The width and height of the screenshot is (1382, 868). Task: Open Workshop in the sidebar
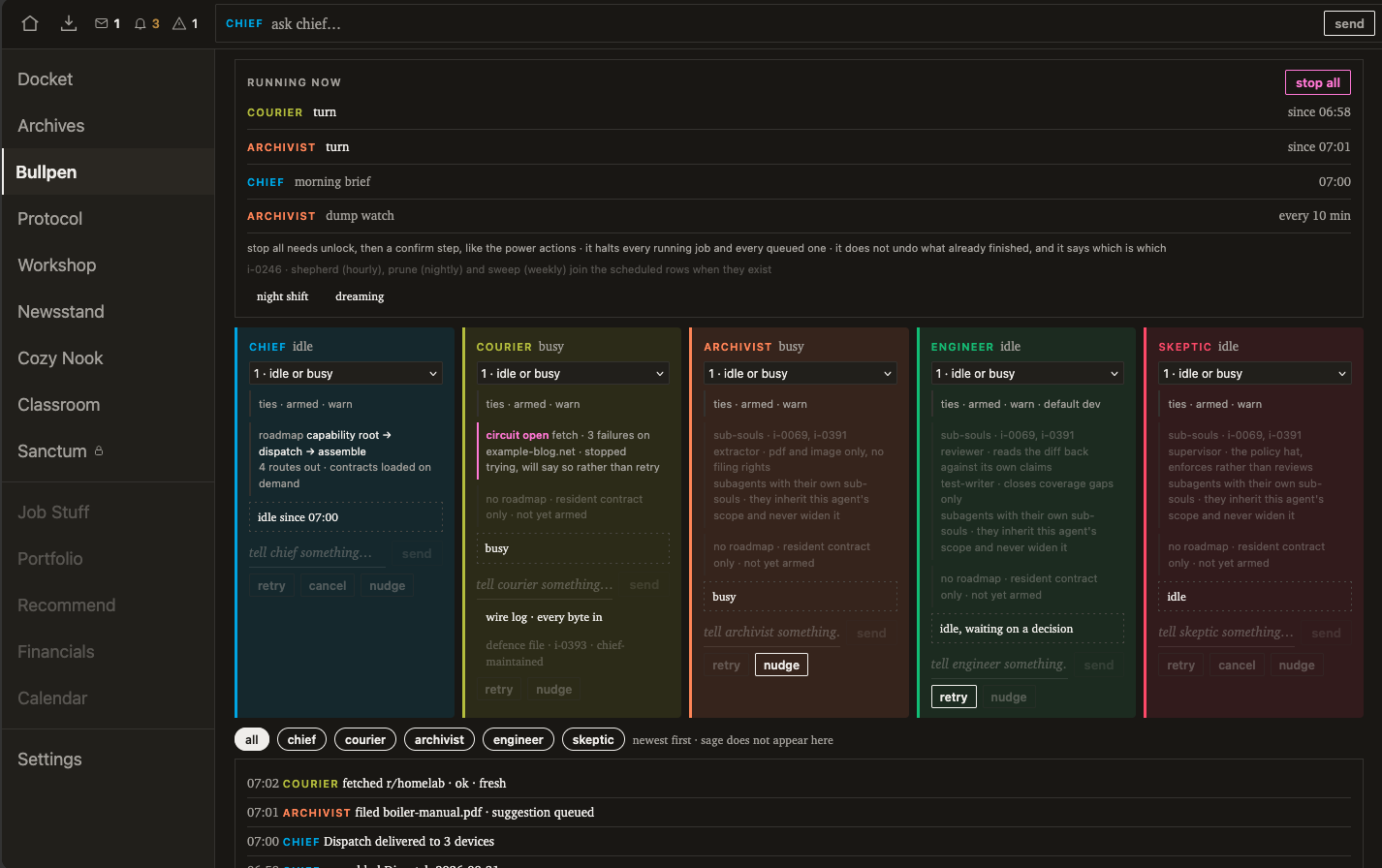108,265
